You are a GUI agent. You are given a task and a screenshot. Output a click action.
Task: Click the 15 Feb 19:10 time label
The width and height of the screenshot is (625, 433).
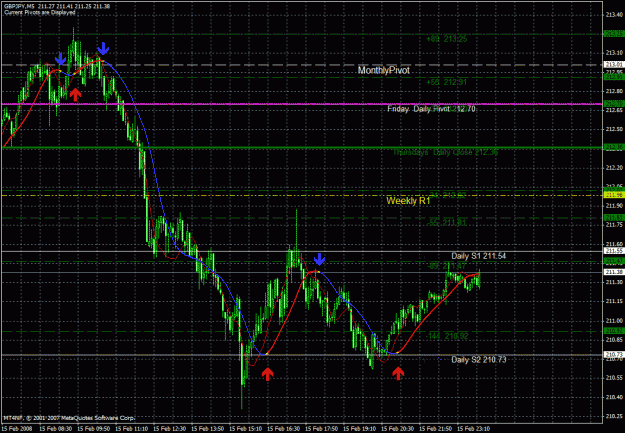(359, 429)
